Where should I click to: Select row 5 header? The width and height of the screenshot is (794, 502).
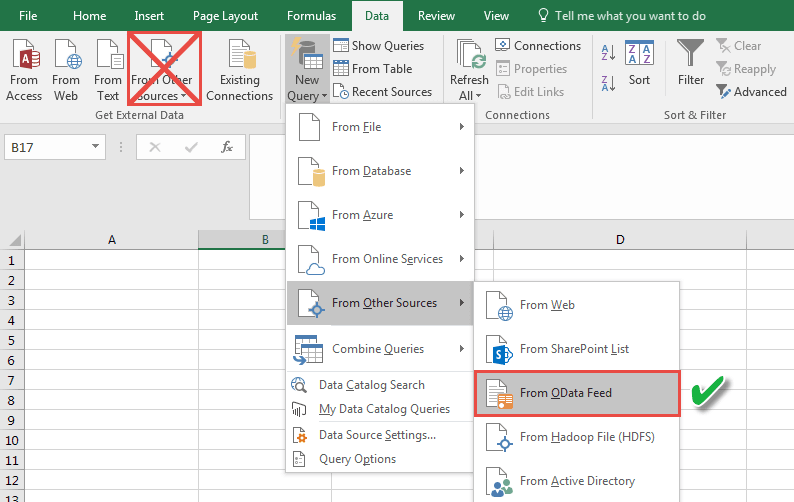click(12, 340)
